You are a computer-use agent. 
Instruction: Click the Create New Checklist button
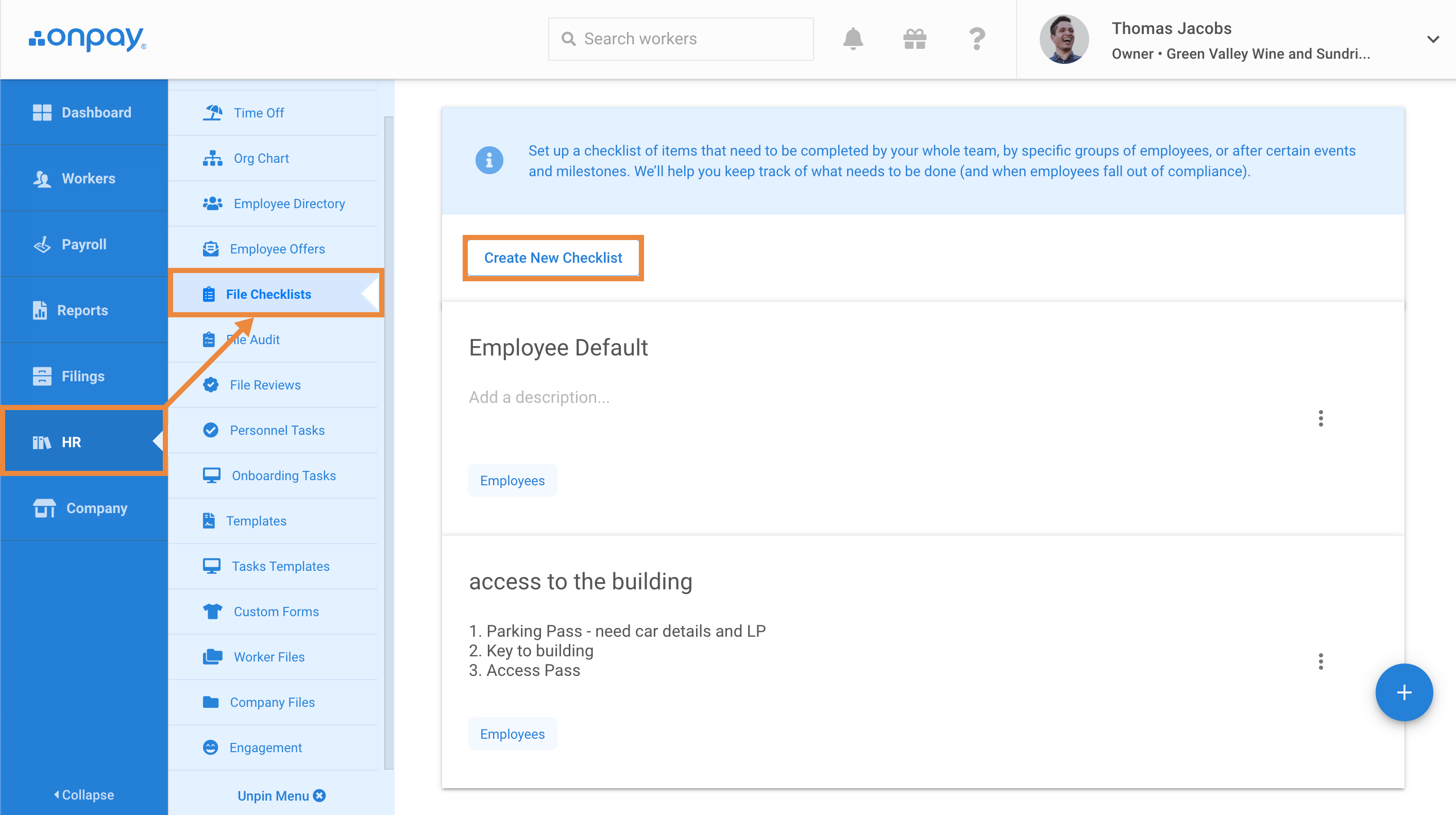point(553,258)
